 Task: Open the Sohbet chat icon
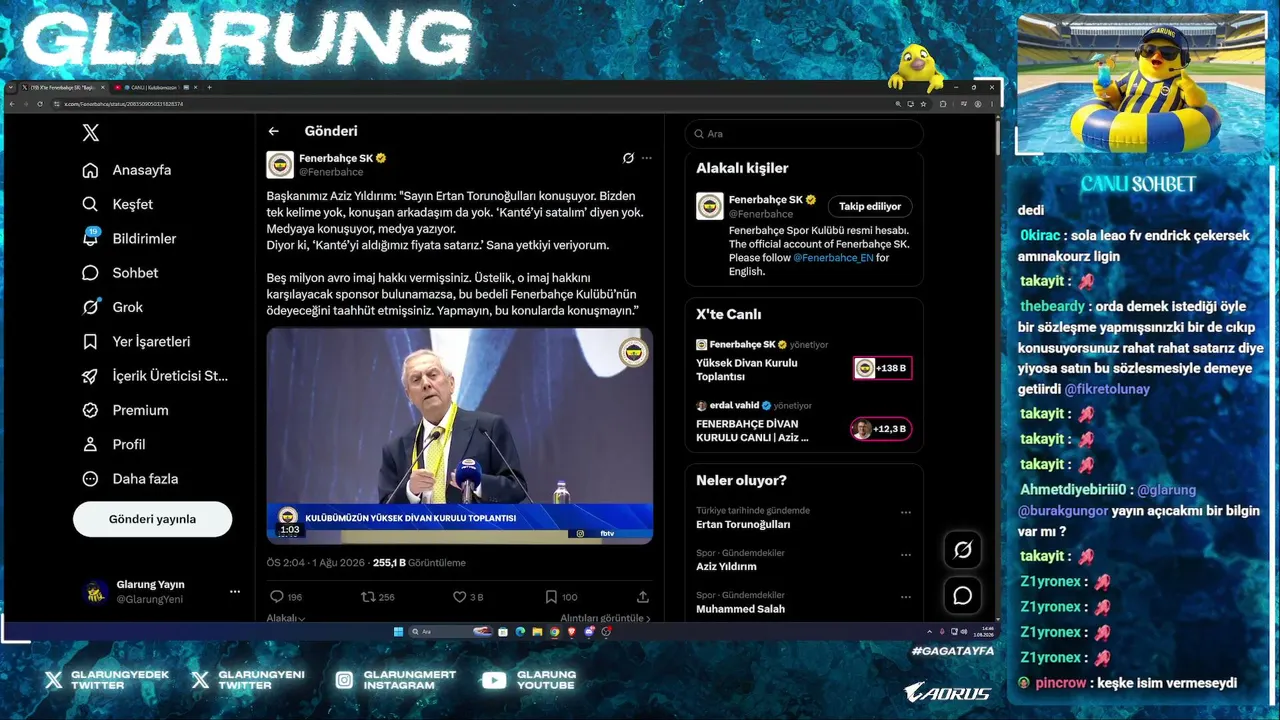(90, 273)
